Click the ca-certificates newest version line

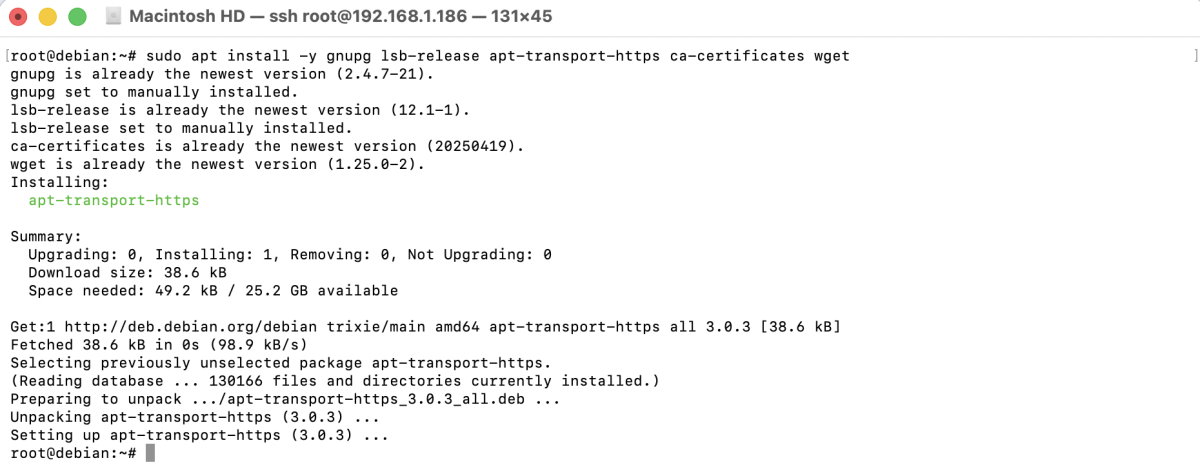(x=267, y=147)
